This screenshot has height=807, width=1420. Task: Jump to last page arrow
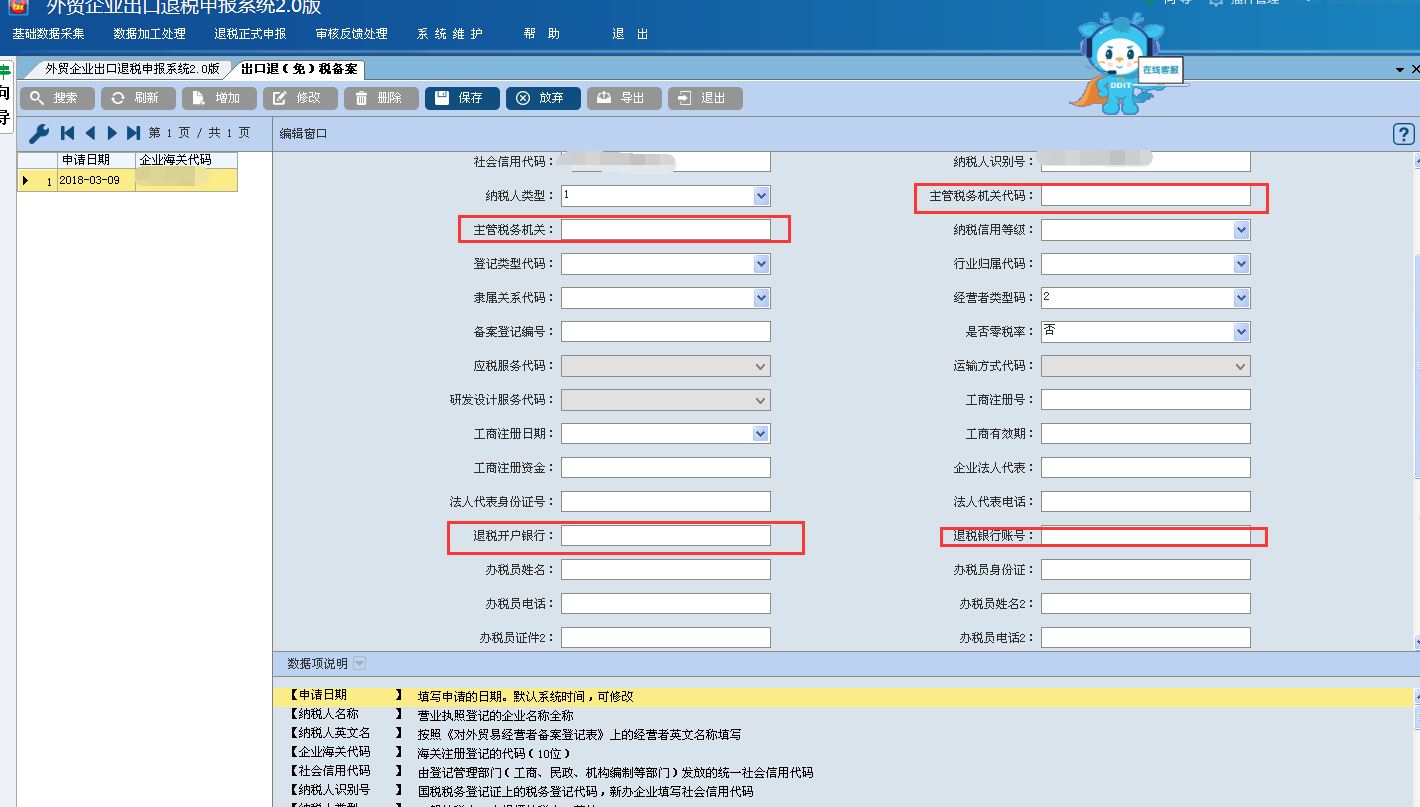[x=134, y=133]
